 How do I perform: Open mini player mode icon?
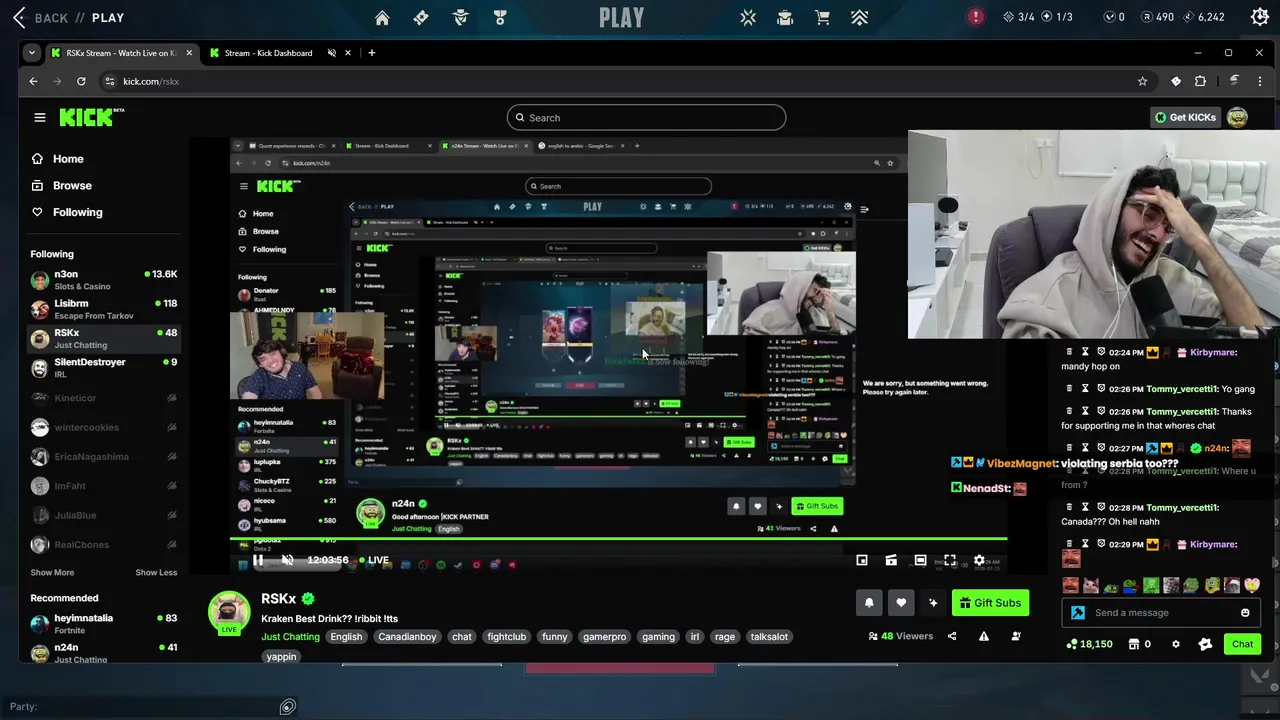point(862,560)
